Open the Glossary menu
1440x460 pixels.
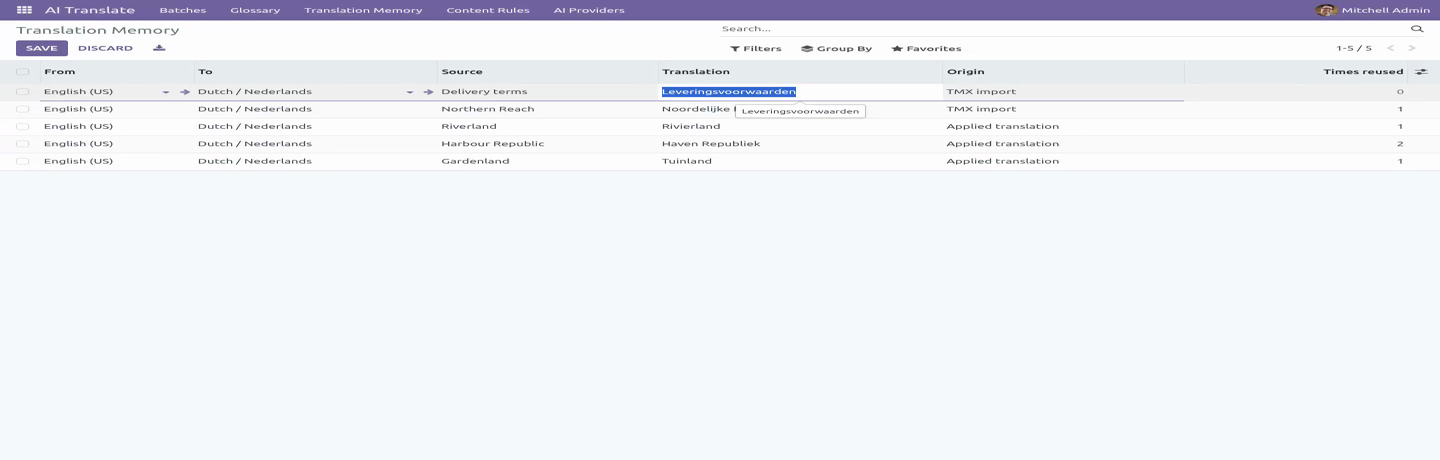pos(255,10)
